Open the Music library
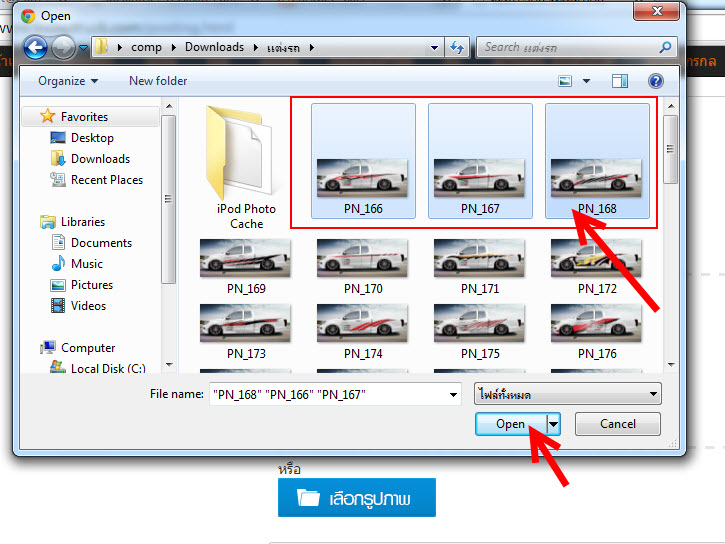The width and height of the screenshot is (725, 544). 86,264
